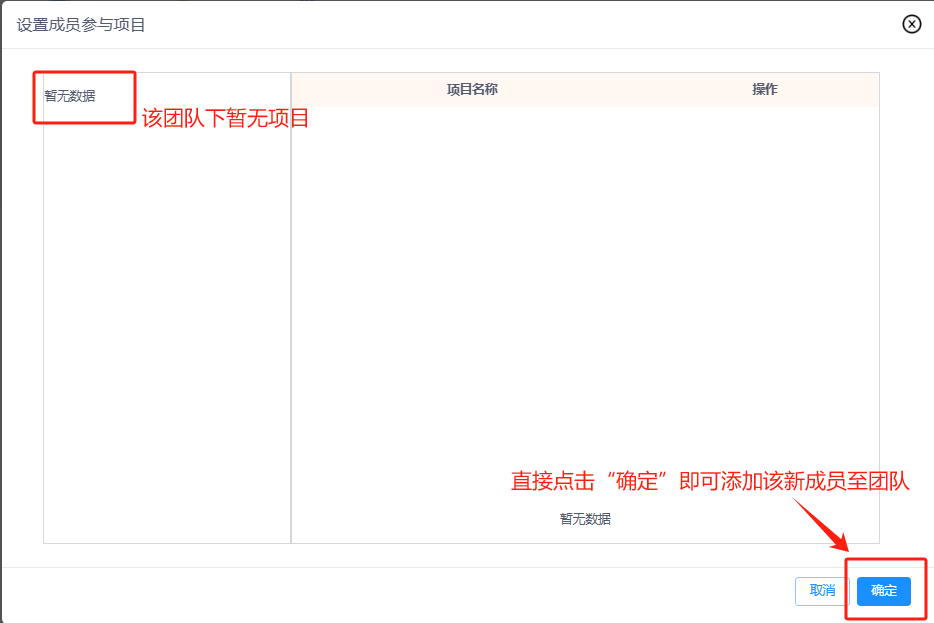Click the 取消 button
934x623 pixels.
coord(822,591)
